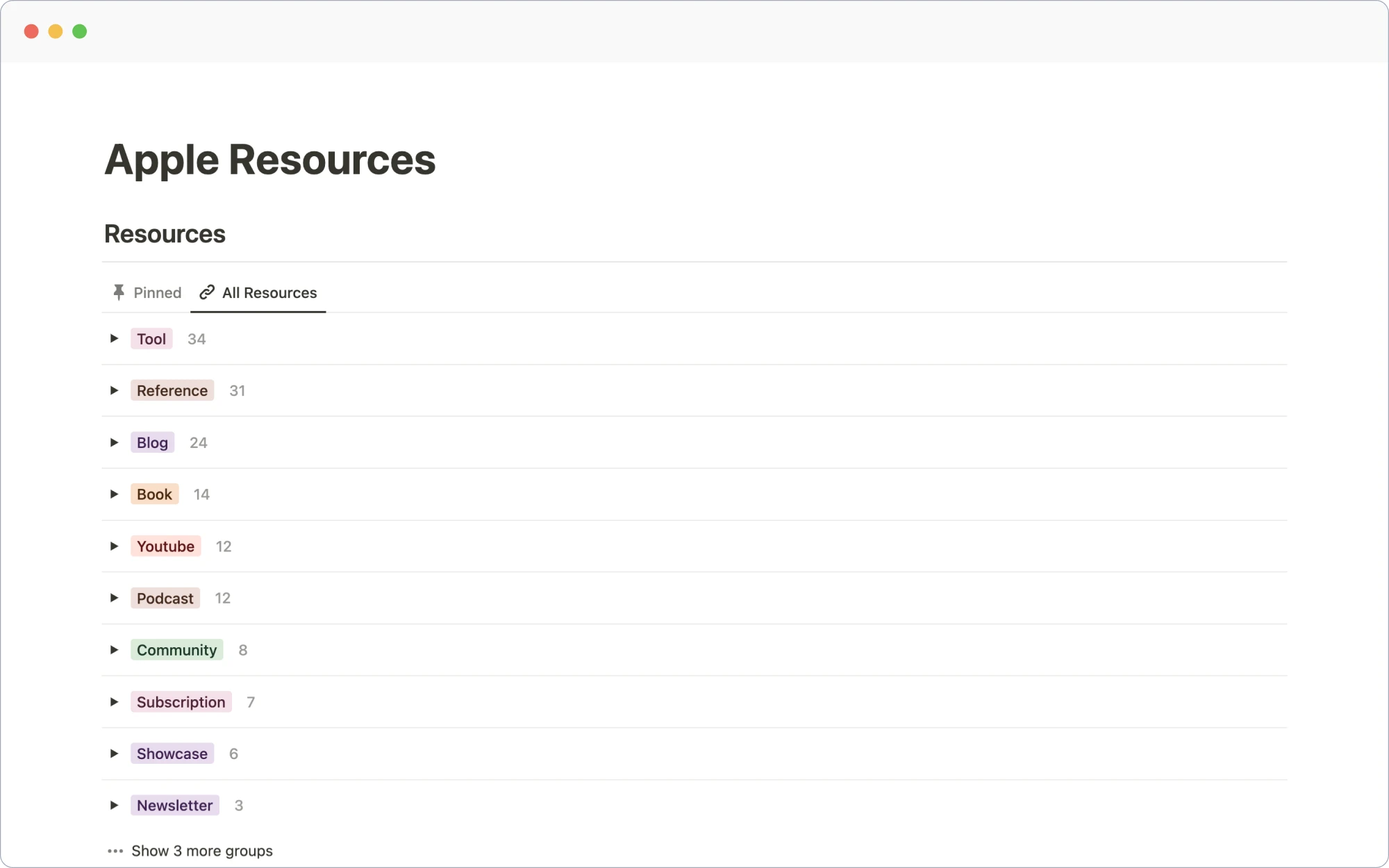Select the All Resources tab
The height and width of the screenshot is (868, 1389).
point(256,292)
